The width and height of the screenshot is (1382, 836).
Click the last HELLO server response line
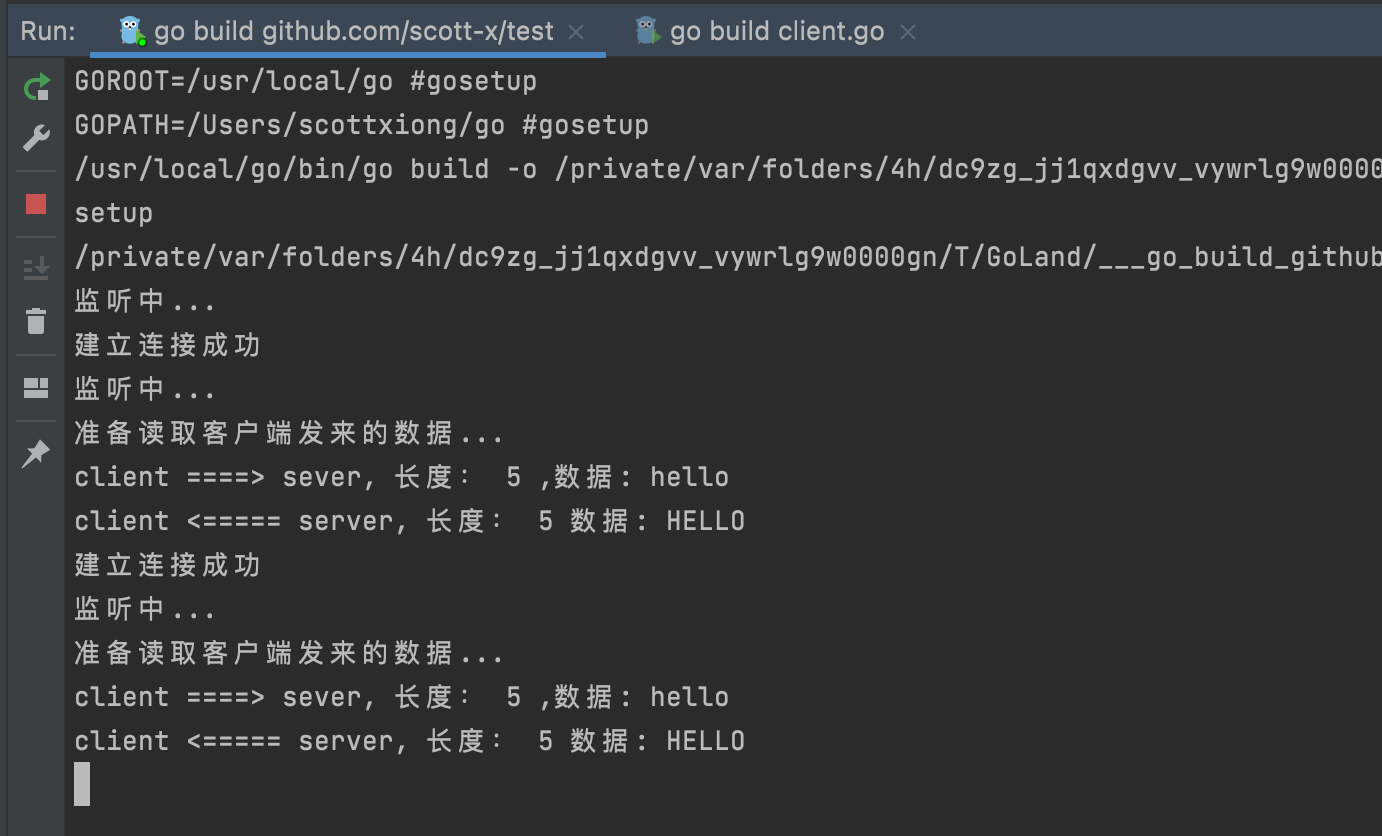point(410,741)
